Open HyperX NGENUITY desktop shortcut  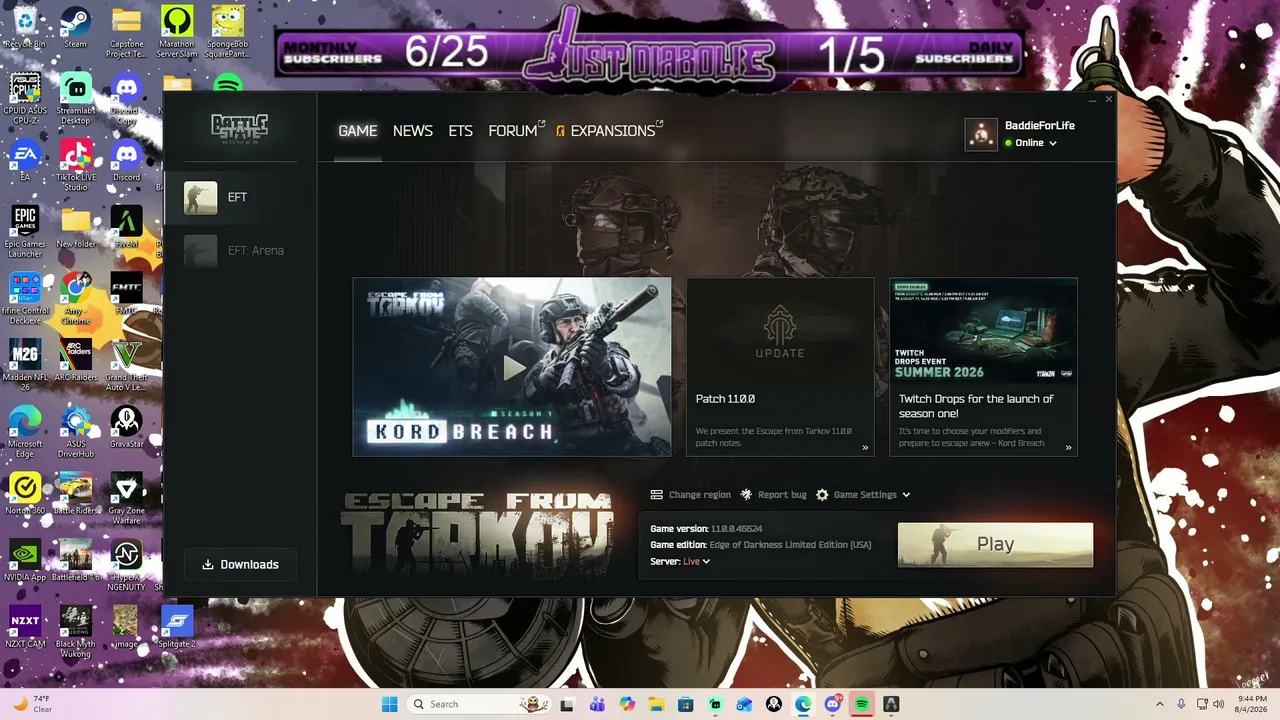click(126, 565)
